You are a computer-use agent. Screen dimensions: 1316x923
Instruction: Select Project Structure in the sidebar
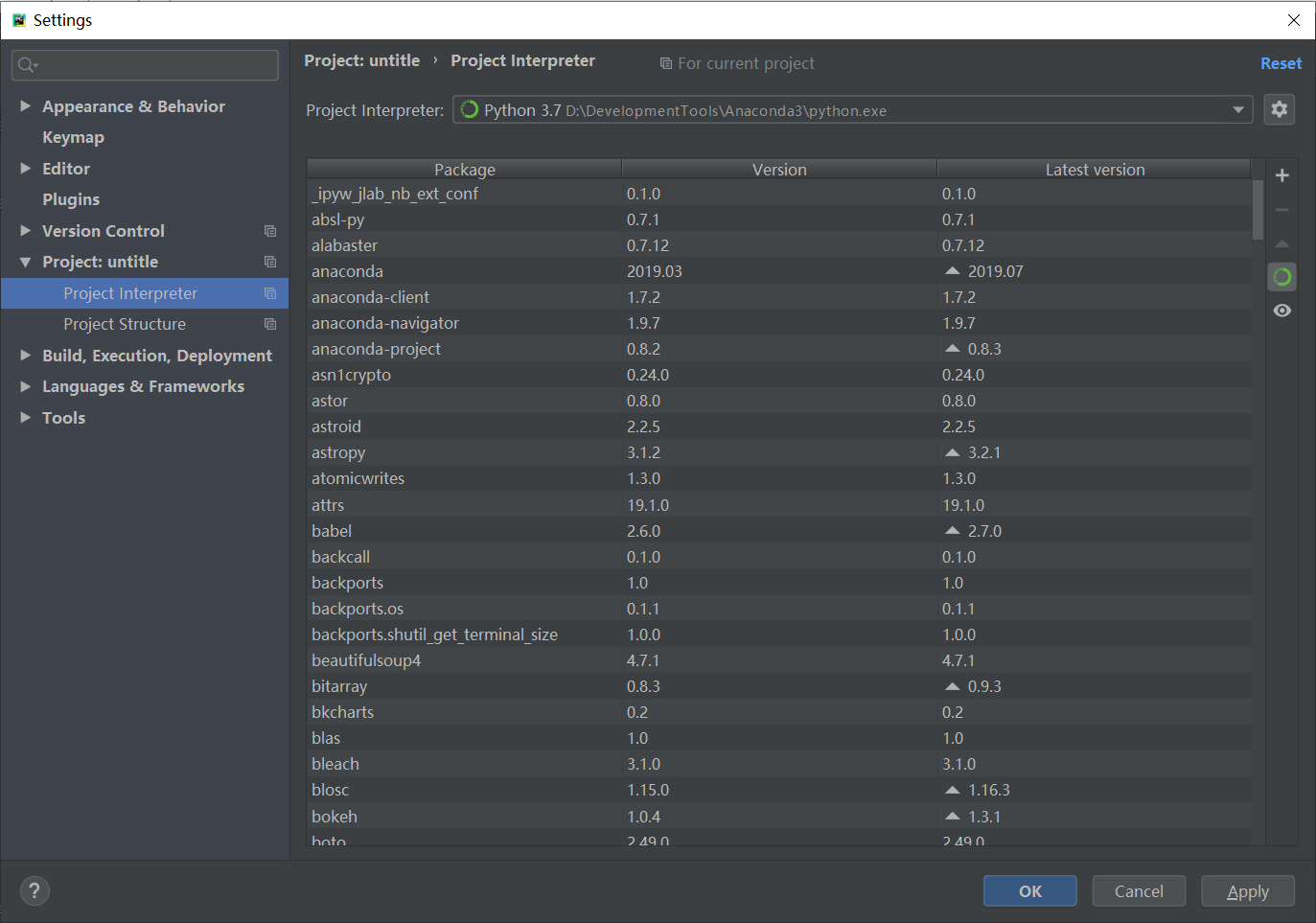pyautogui.click(x=124, y=324)
